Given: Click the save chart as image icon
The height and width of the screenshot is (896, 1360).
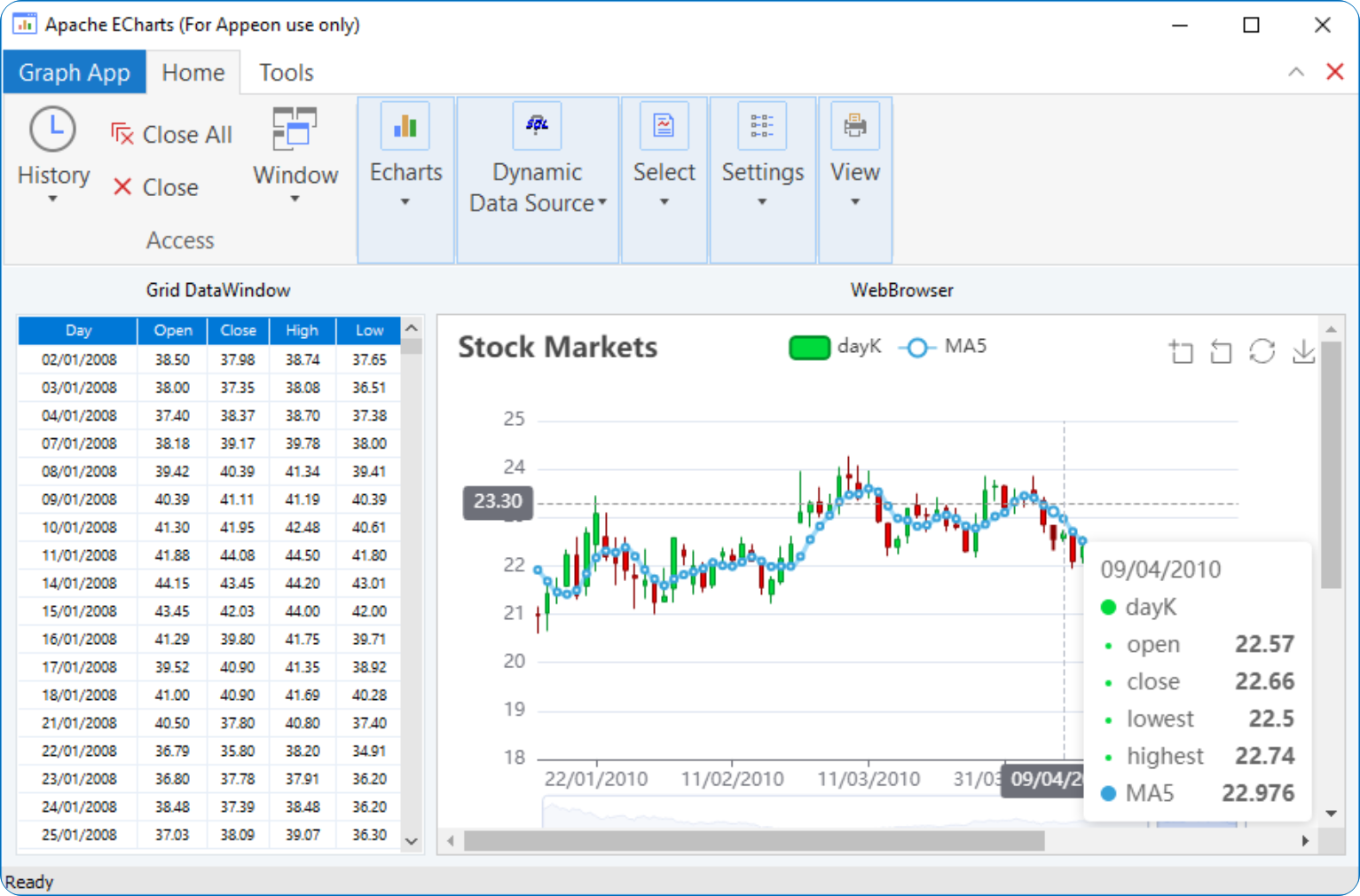Looking at the screenshot, I should tap(1303, 352).
